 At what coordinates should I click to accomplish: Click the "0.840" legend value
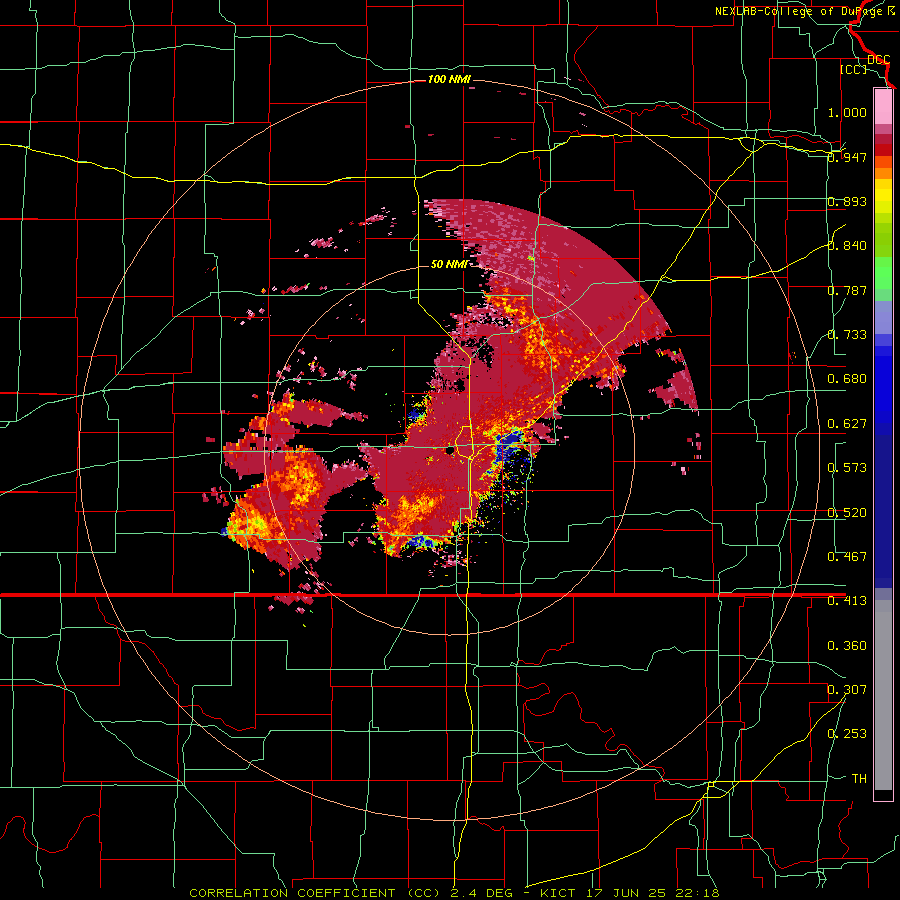pos(847,246)
